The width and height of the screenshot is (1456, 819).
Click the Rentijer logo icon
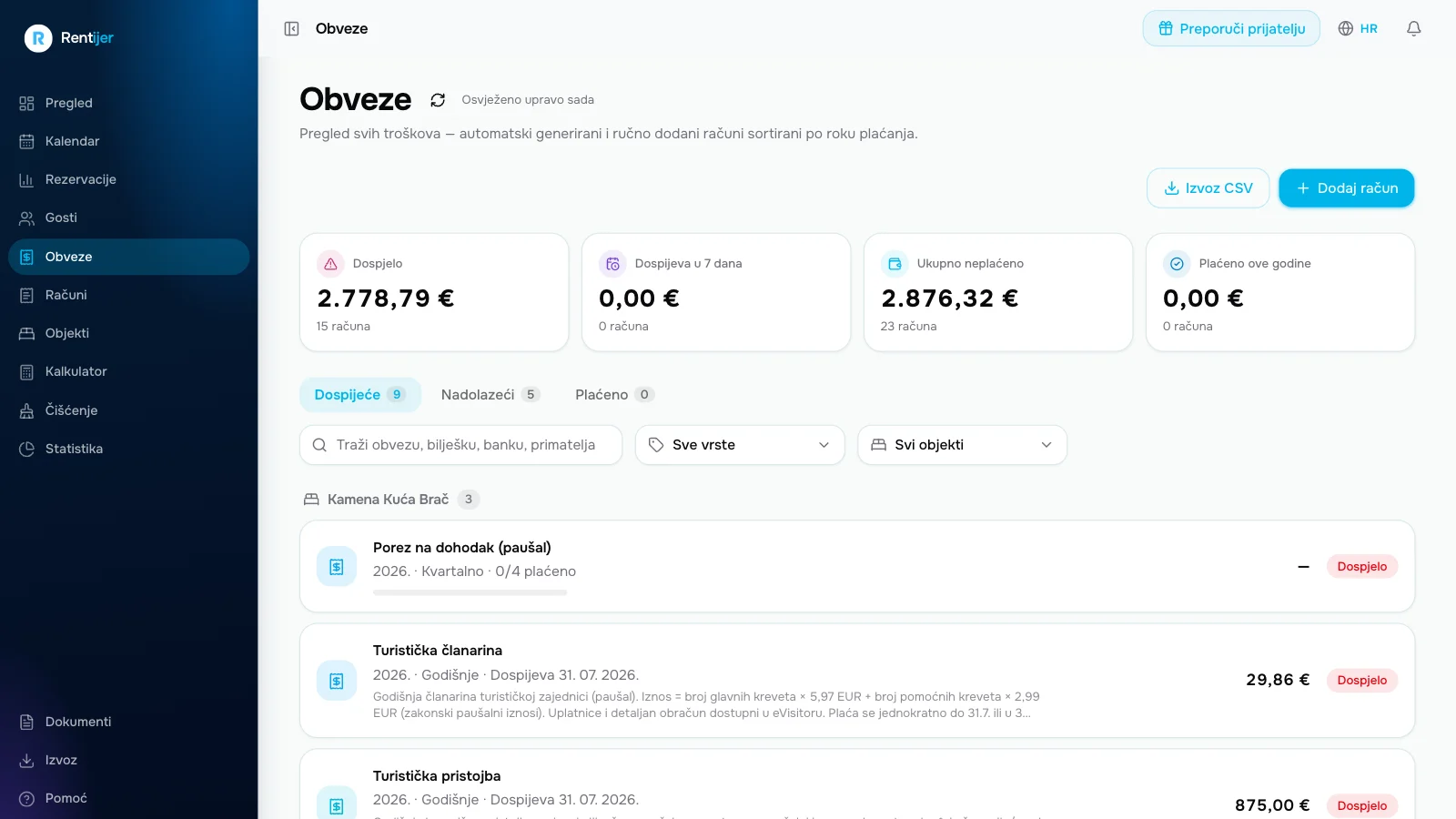tap(38, 37)
